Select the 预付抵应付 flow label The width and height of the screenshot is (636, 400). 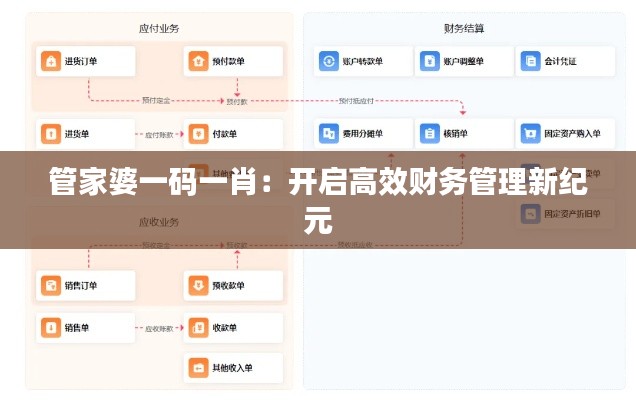tap(356, 101)
